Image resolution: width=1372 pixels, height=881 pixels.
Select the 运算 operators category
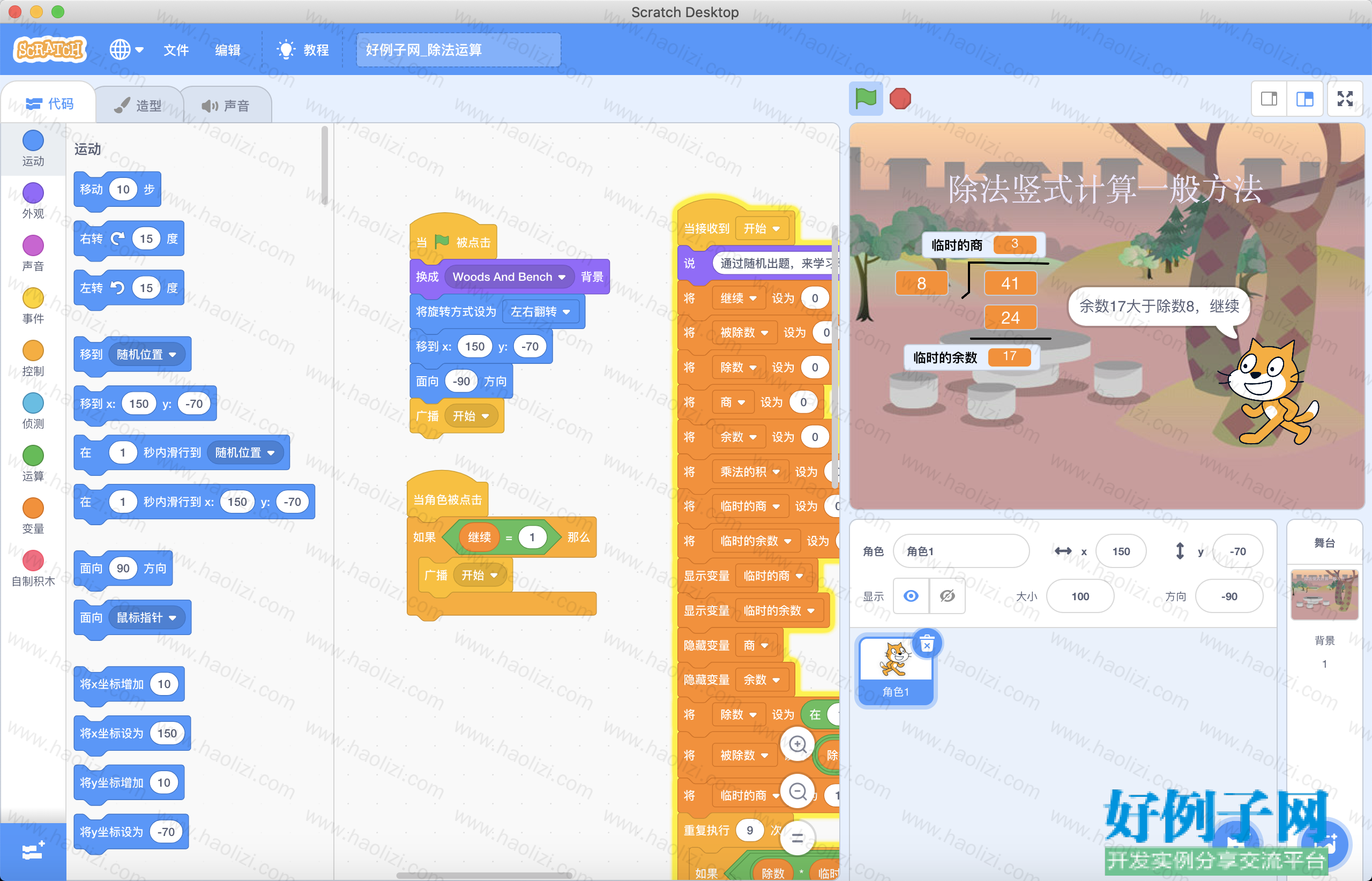point(33,464)
